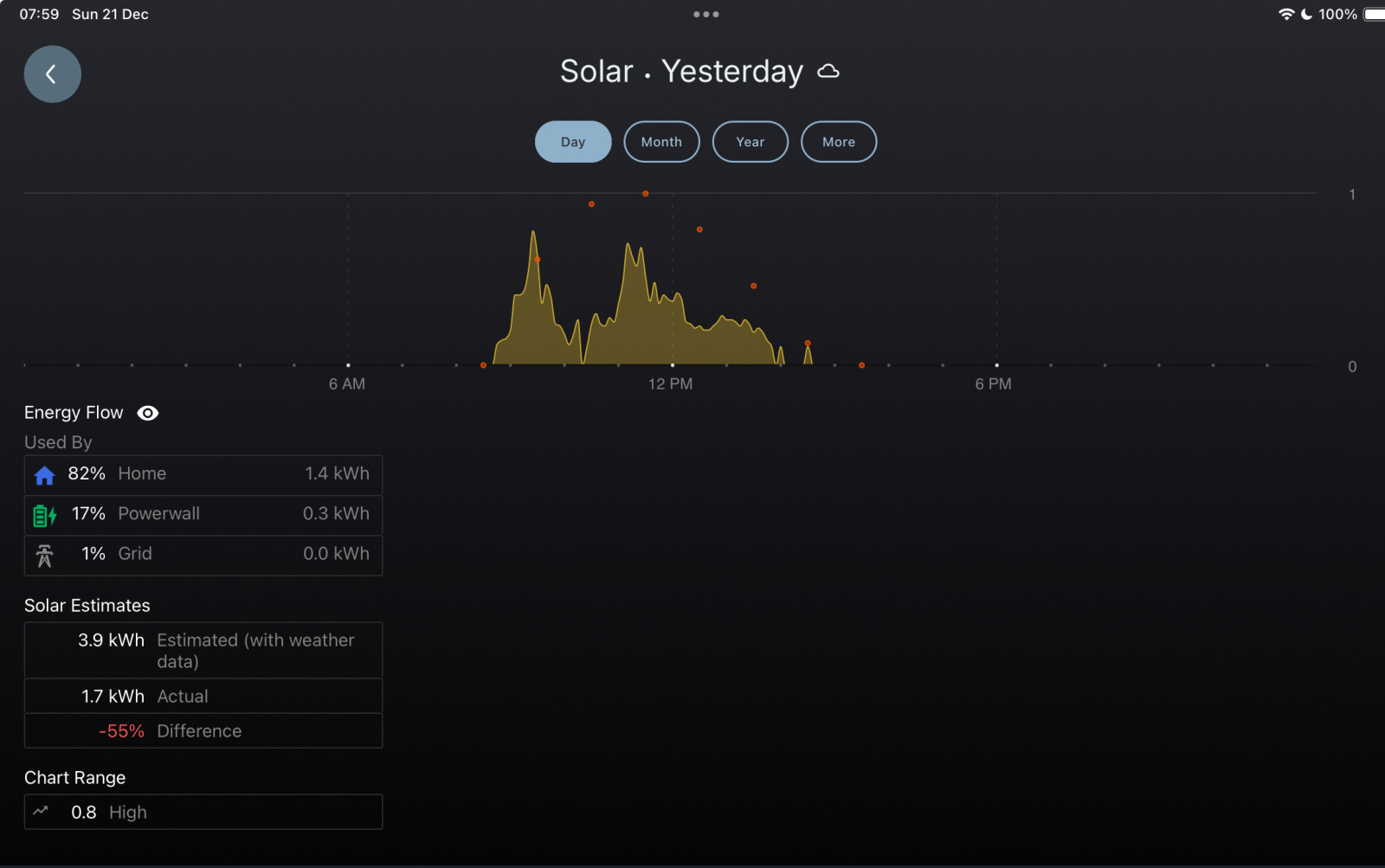Tap the back arrow button
The width and height of the screenshot is (1385, 868).
point(52,74)
